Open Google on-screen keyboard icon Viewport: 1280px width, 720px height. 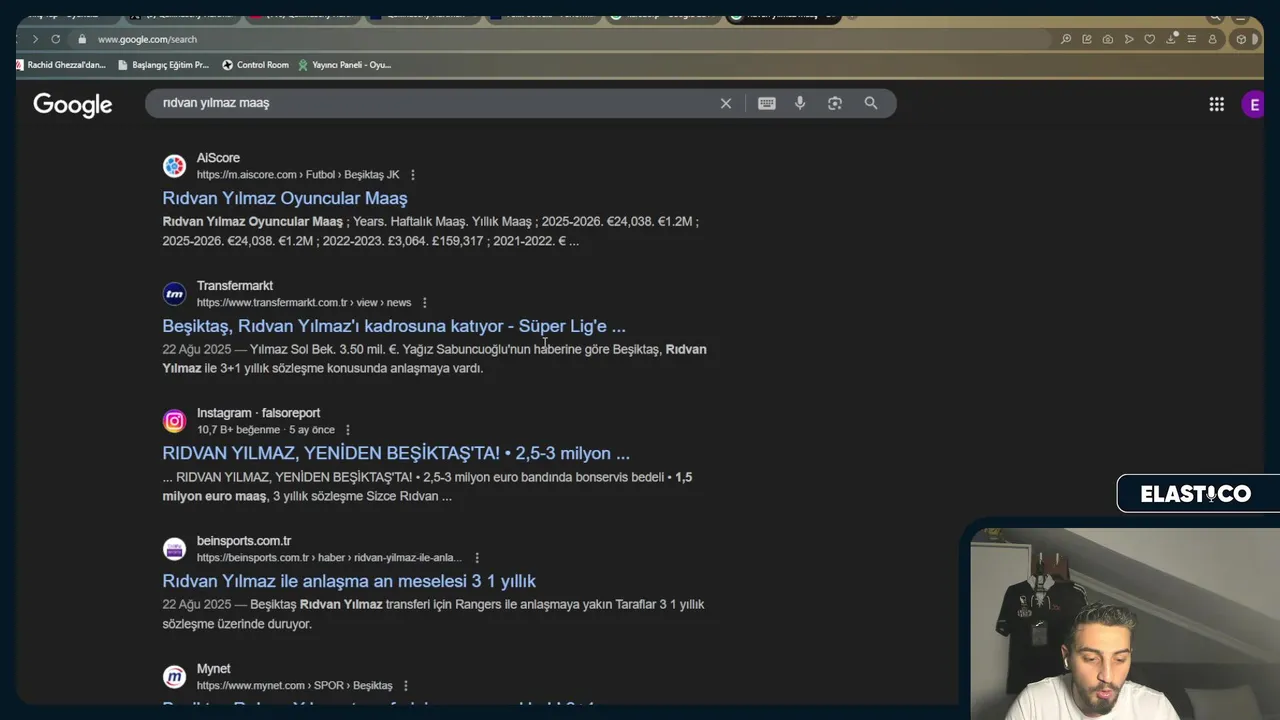coord(767,103)
